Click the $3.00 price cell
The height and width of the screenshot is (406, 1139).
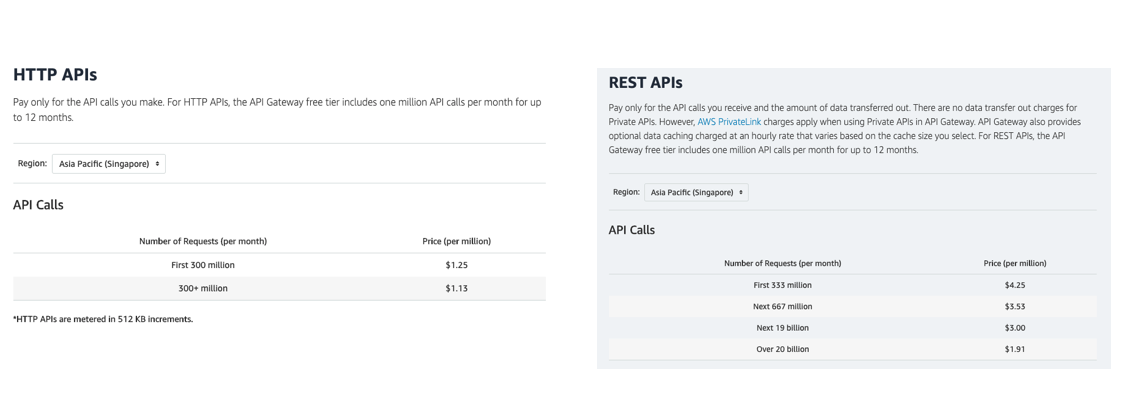tap(1015, 328)
